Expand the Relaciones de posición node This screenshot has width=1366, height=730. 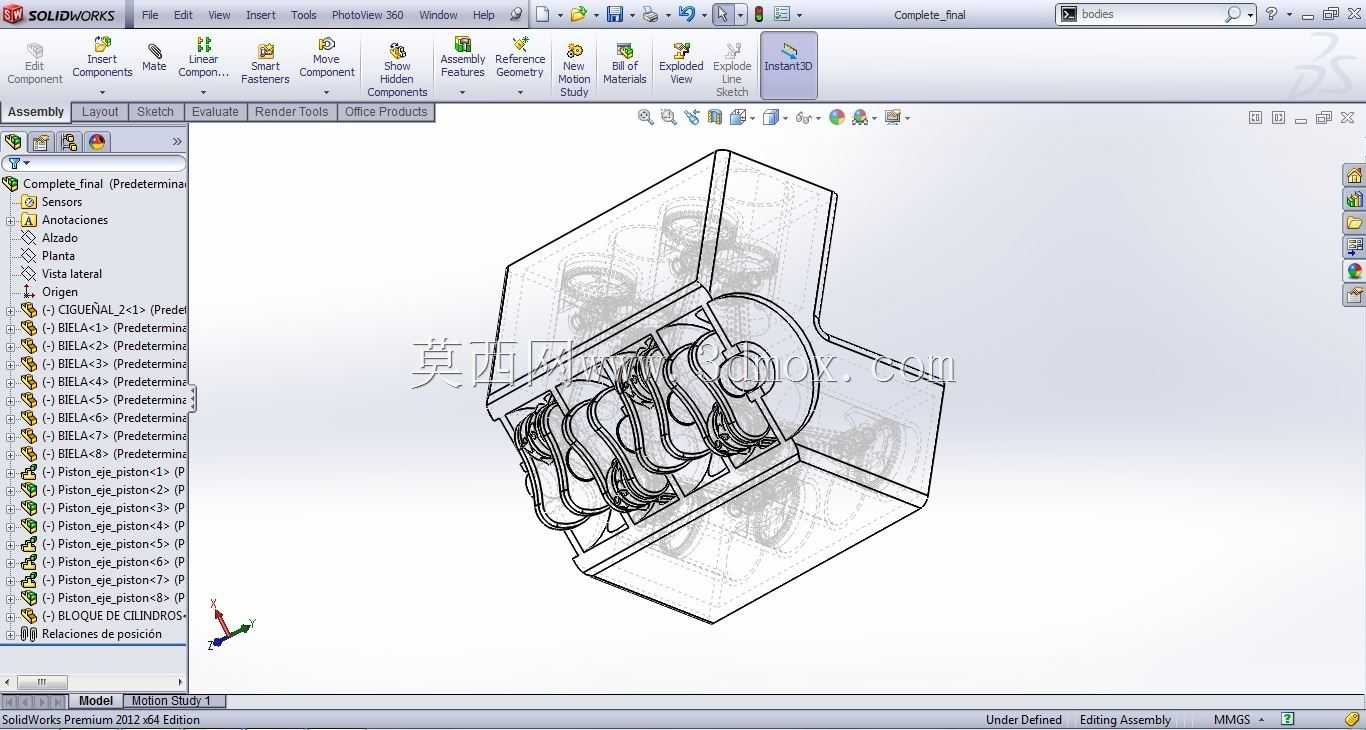point(10,634)
